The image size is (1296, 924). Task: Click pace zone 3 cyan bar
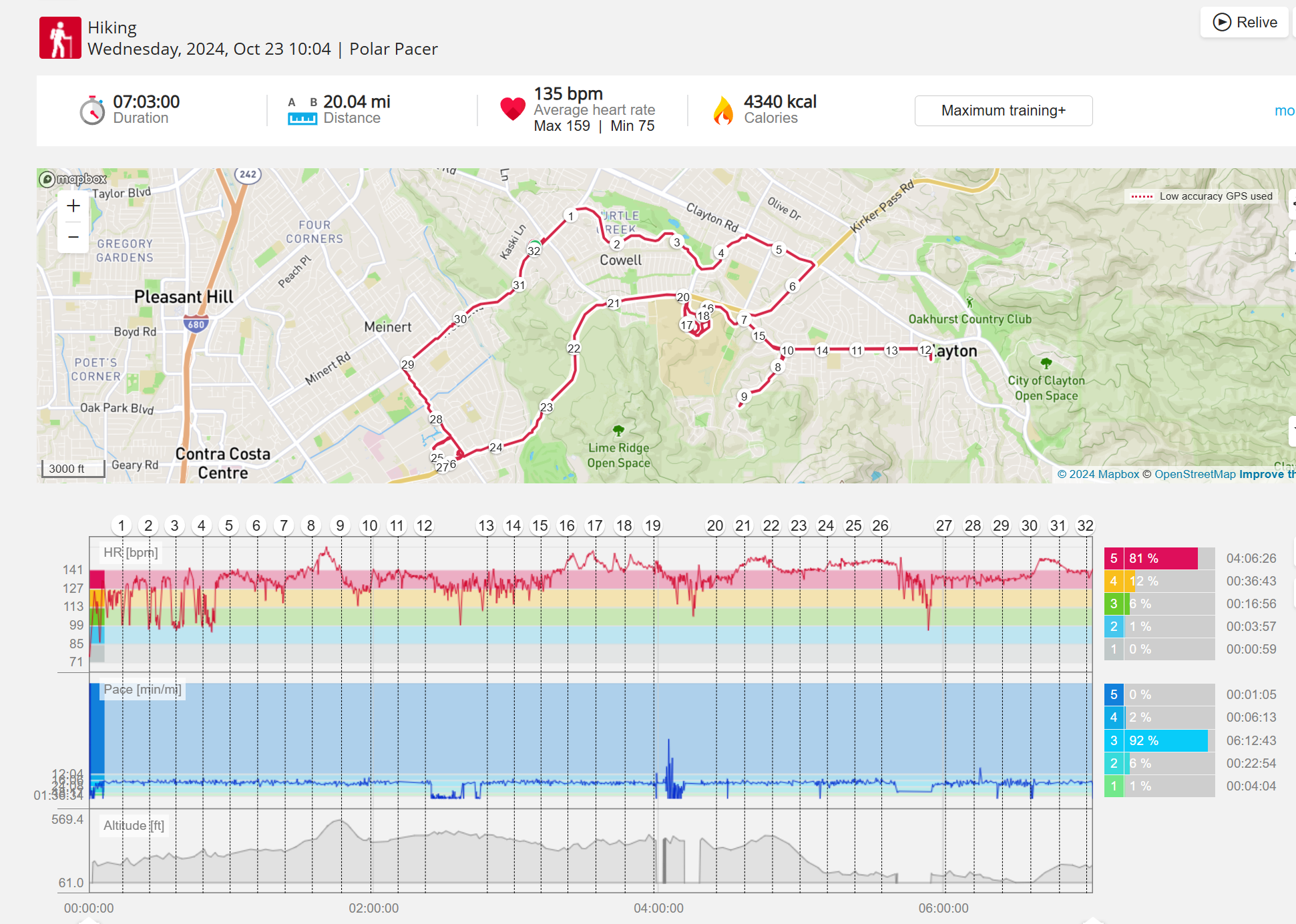[1168, 740]
